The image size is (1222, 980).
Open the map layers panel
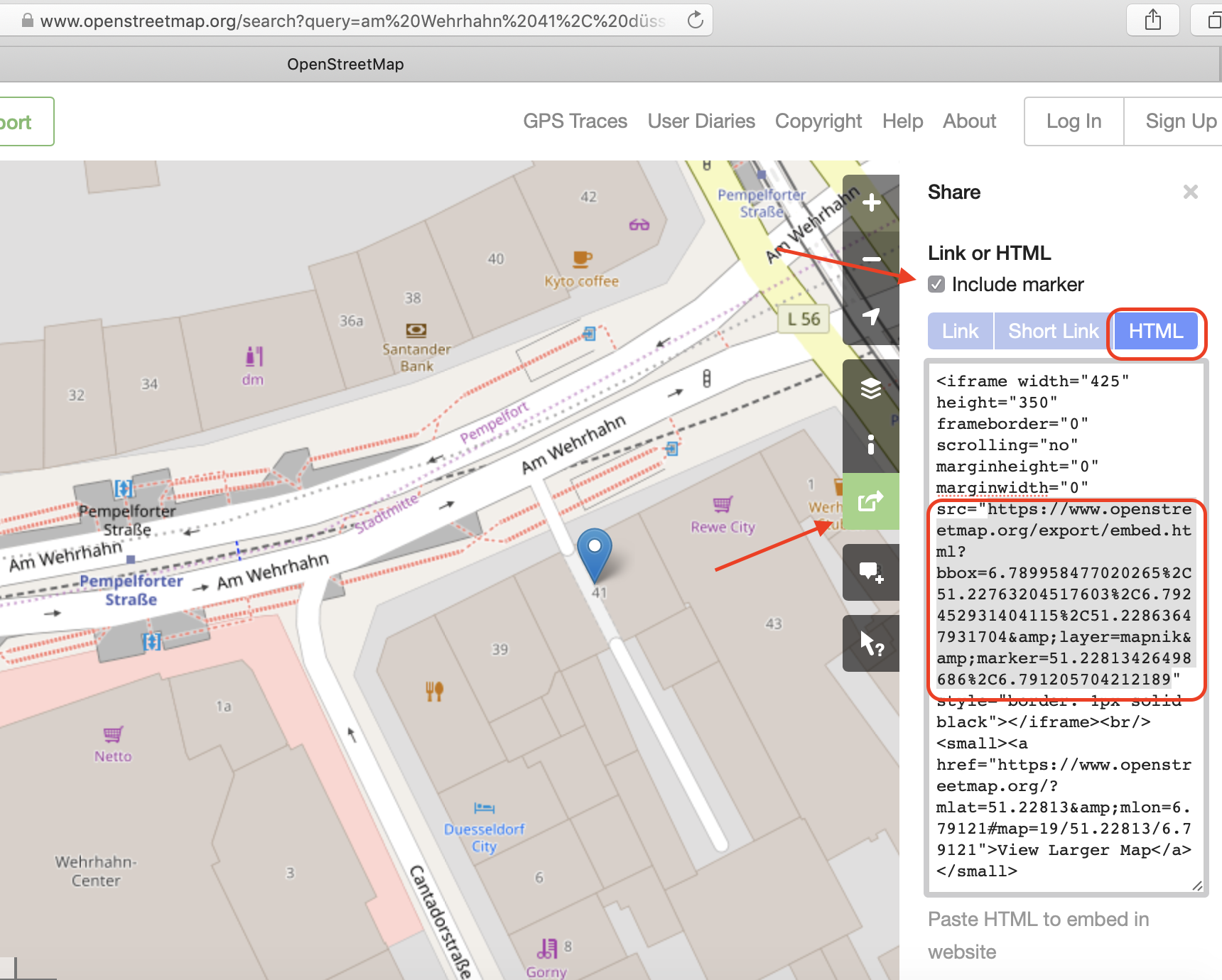pyautogui.click(x=871, y=388)
